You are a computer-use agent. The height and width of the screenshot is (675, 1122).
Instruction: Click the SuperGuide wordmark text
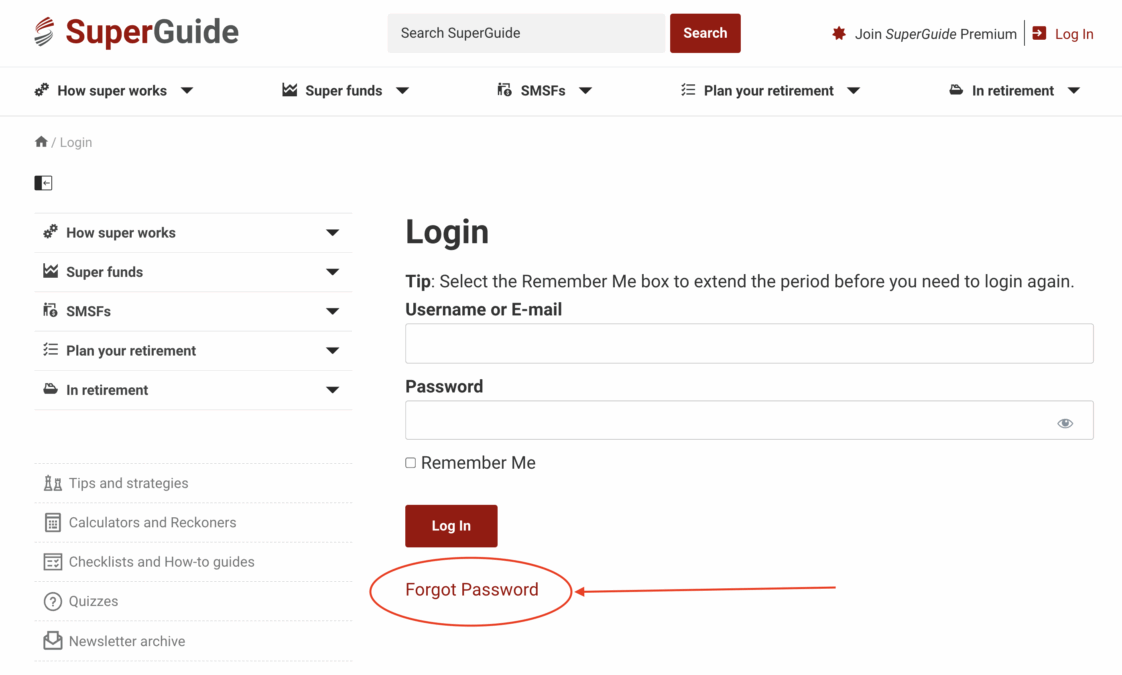pyautogui.click(x=152, y=32)
